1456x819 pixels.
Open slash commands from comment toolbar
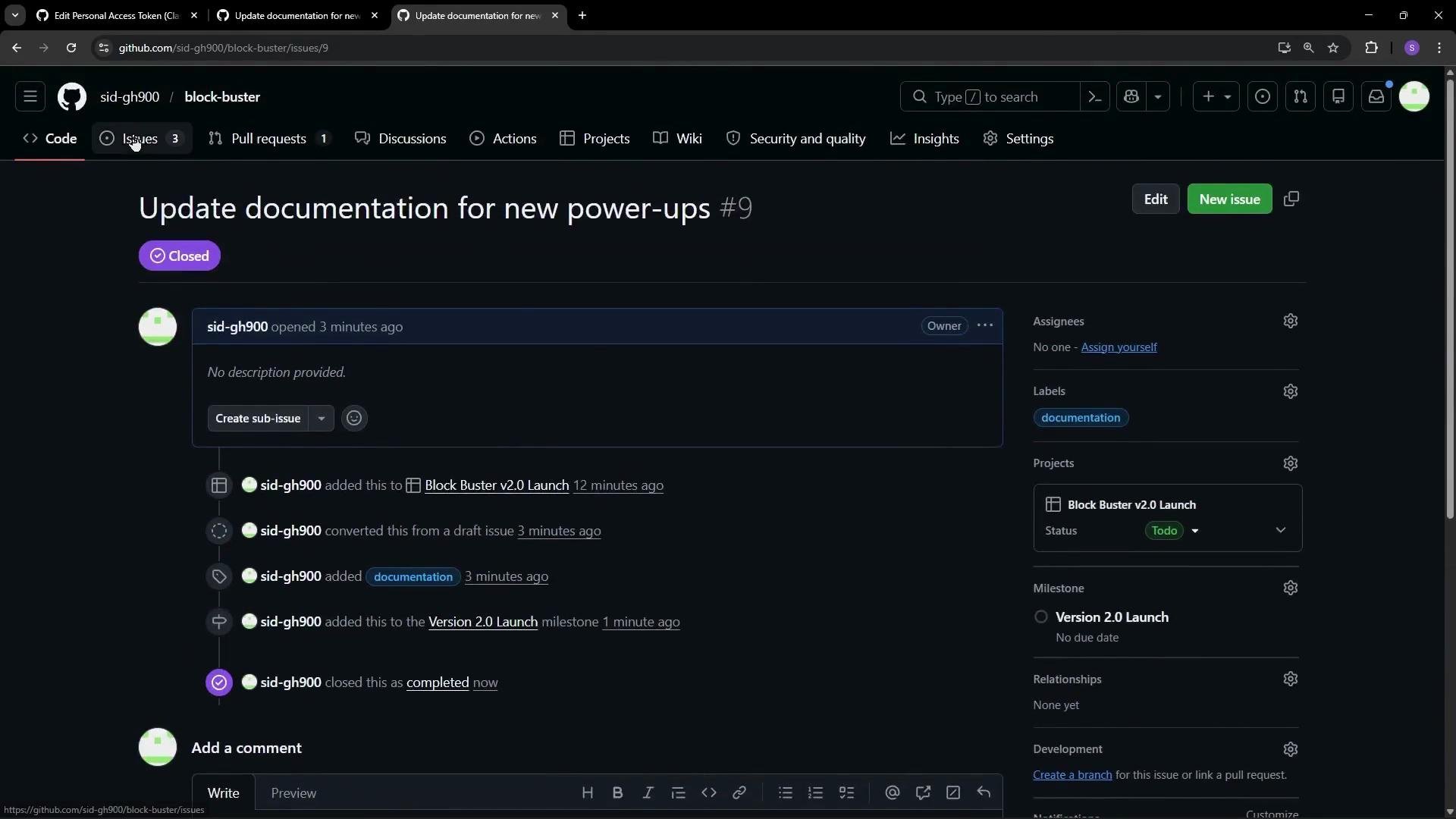coord(953,792)
